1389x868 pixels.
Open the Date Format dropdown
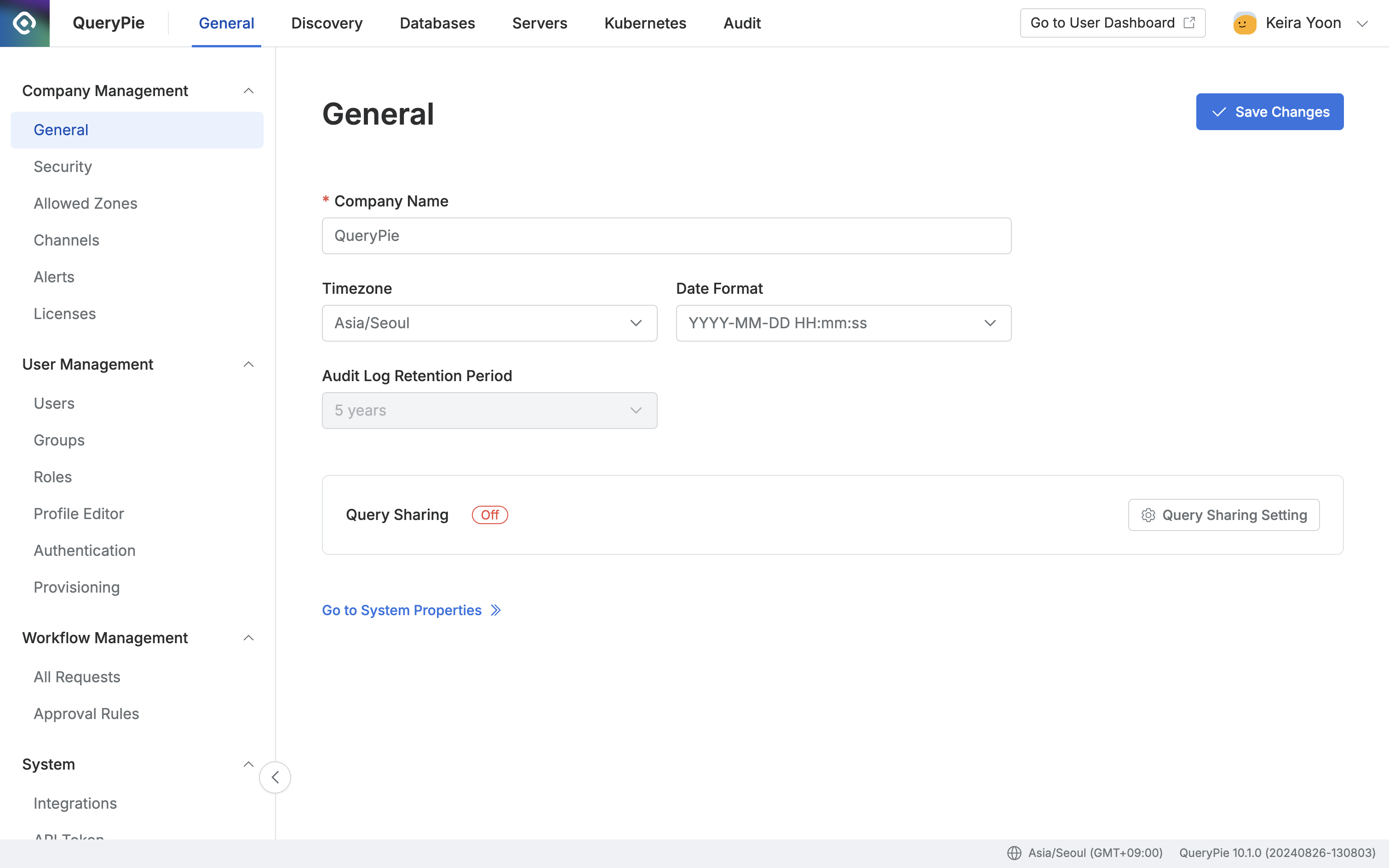843,323
